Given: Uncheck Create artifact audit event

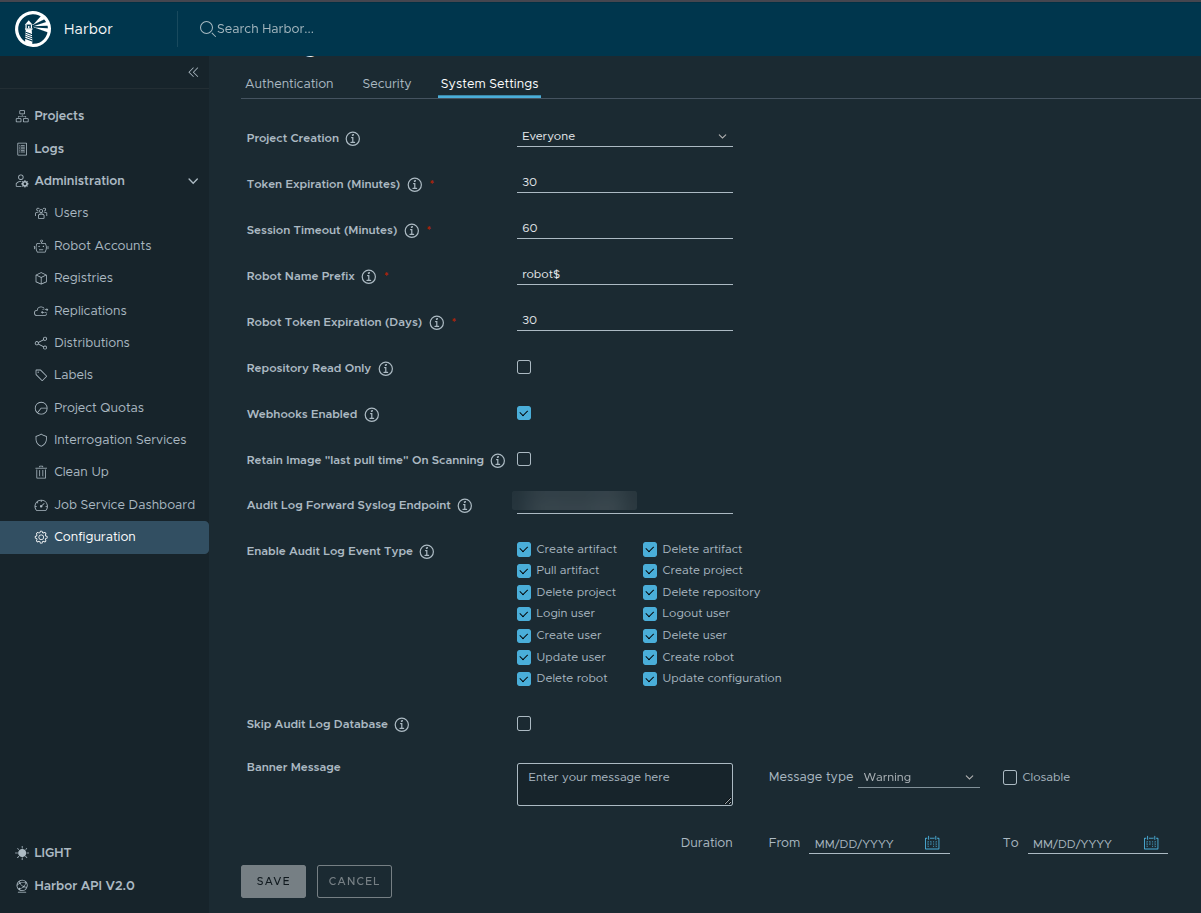Looking at the screenshot, I should (524, 549).
